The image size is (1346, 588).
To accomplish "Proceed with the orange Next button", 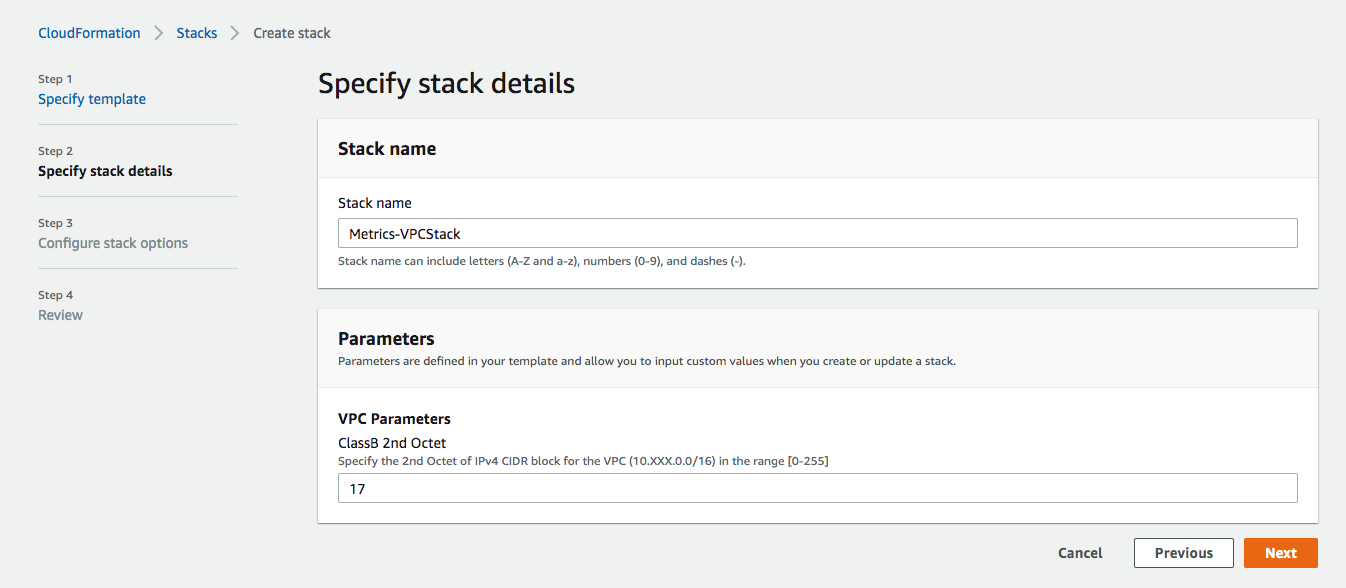I will [1281, 553].
